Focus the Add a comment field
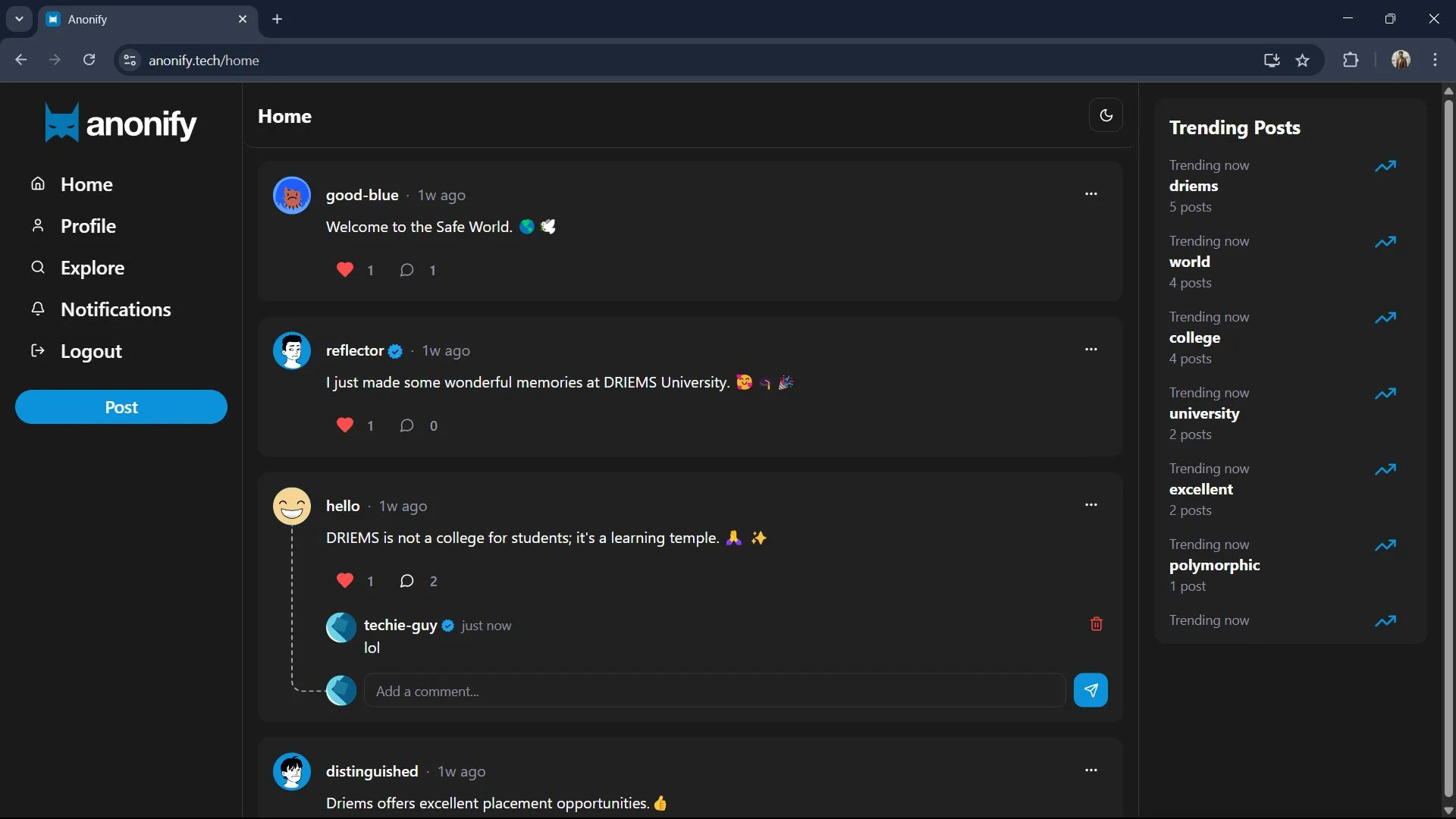 pyautogui.click(x=714, y=691)
